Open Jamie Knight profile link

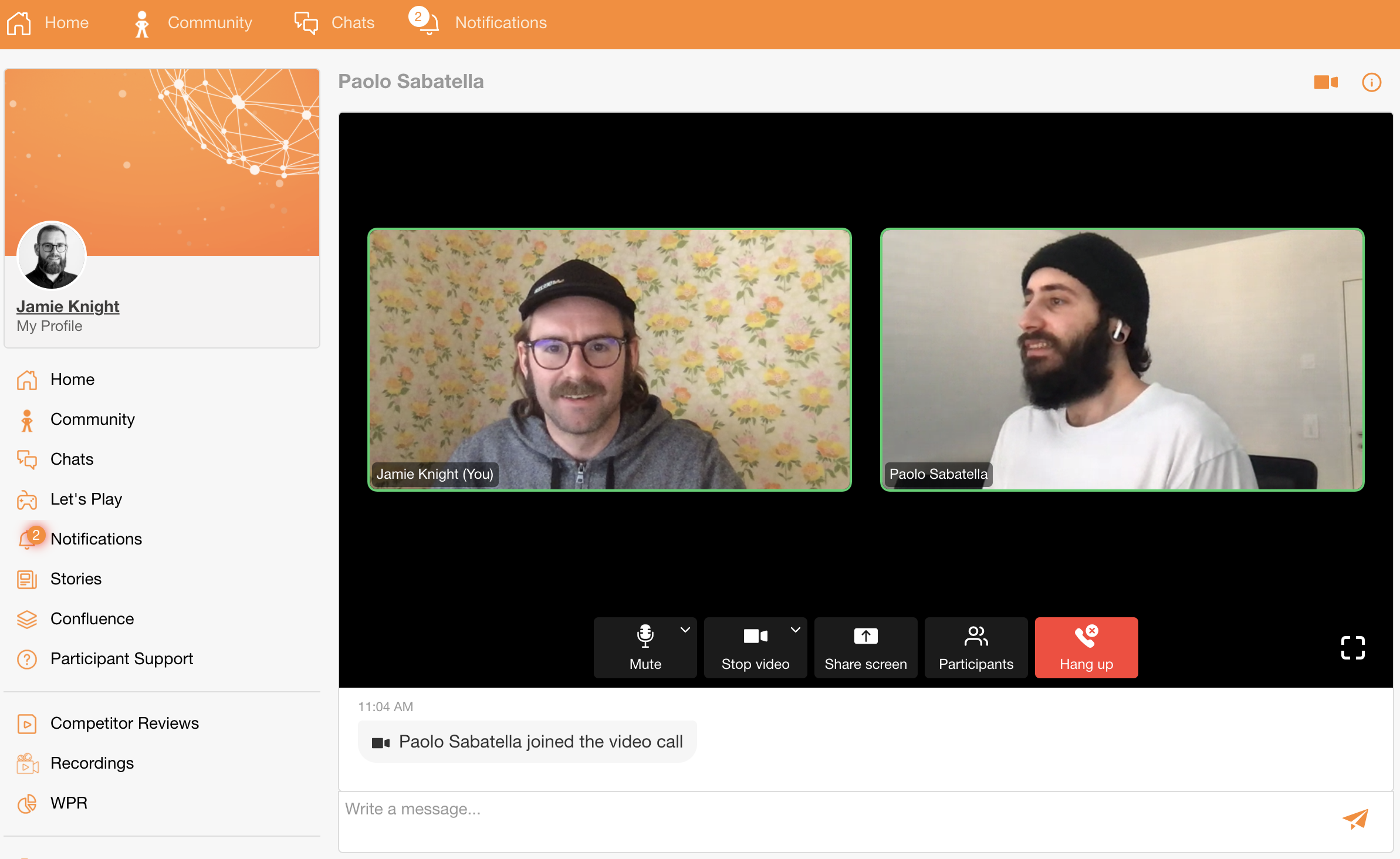coord(67,307)
